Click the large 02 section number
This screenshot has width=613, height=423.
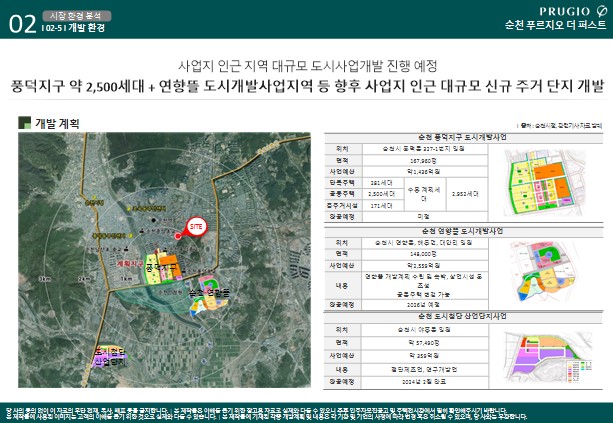point(22,24)
